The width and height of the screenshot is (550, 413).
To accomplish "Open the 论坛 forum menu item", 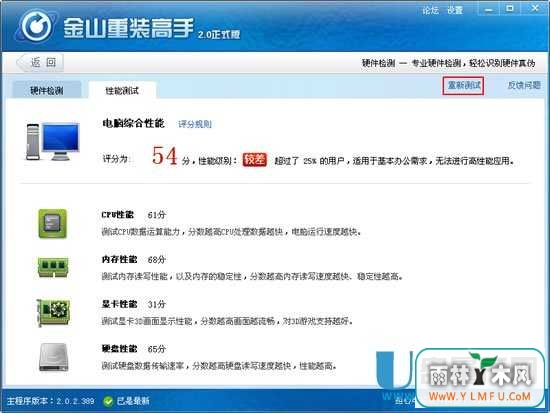I will pyautogui.click(x=430, y=11).
